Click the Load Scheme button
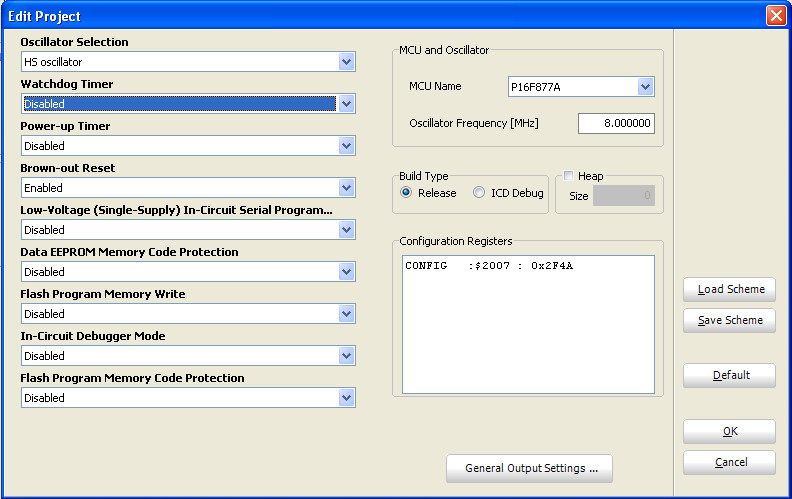The image size is (792, 499). point(730,289)
